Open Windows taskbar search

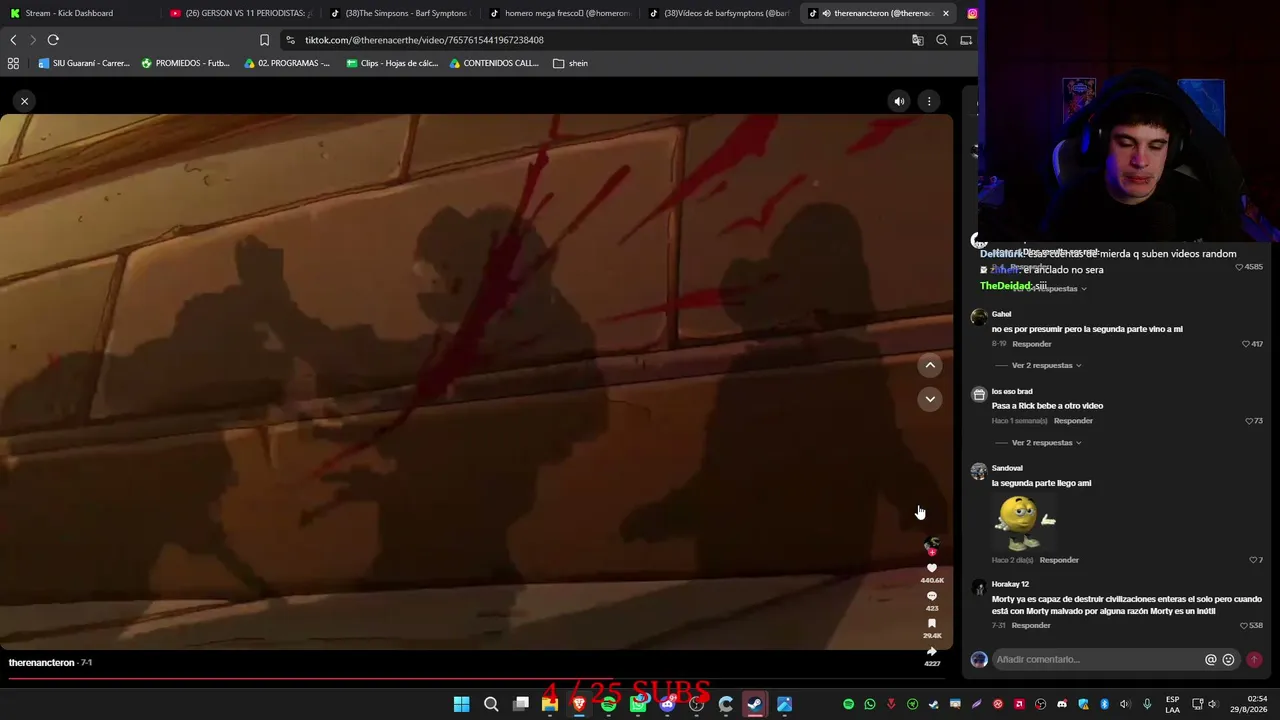pos(491,704)
